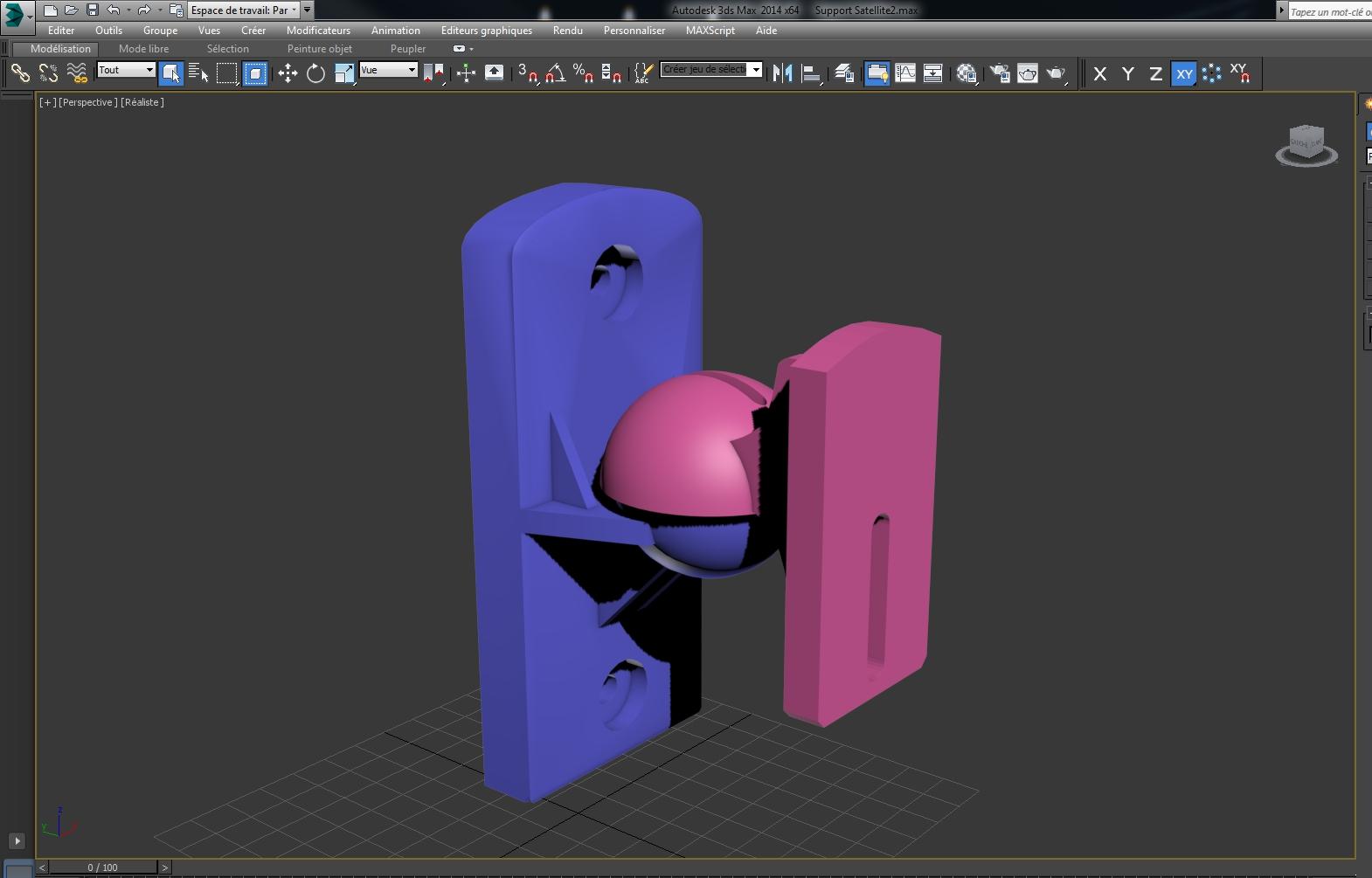Open the Select by Name list
Image resolution: width=1372 pixels, height=878 pixels.
tap(198, 73)
